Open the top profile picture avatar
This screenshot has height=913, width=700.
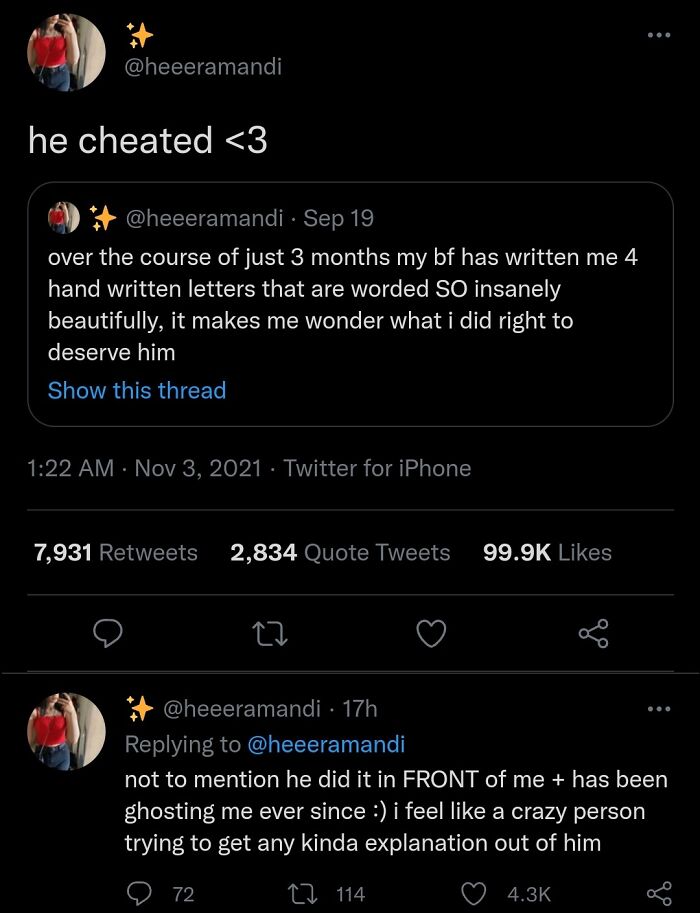tap(66, 52)
